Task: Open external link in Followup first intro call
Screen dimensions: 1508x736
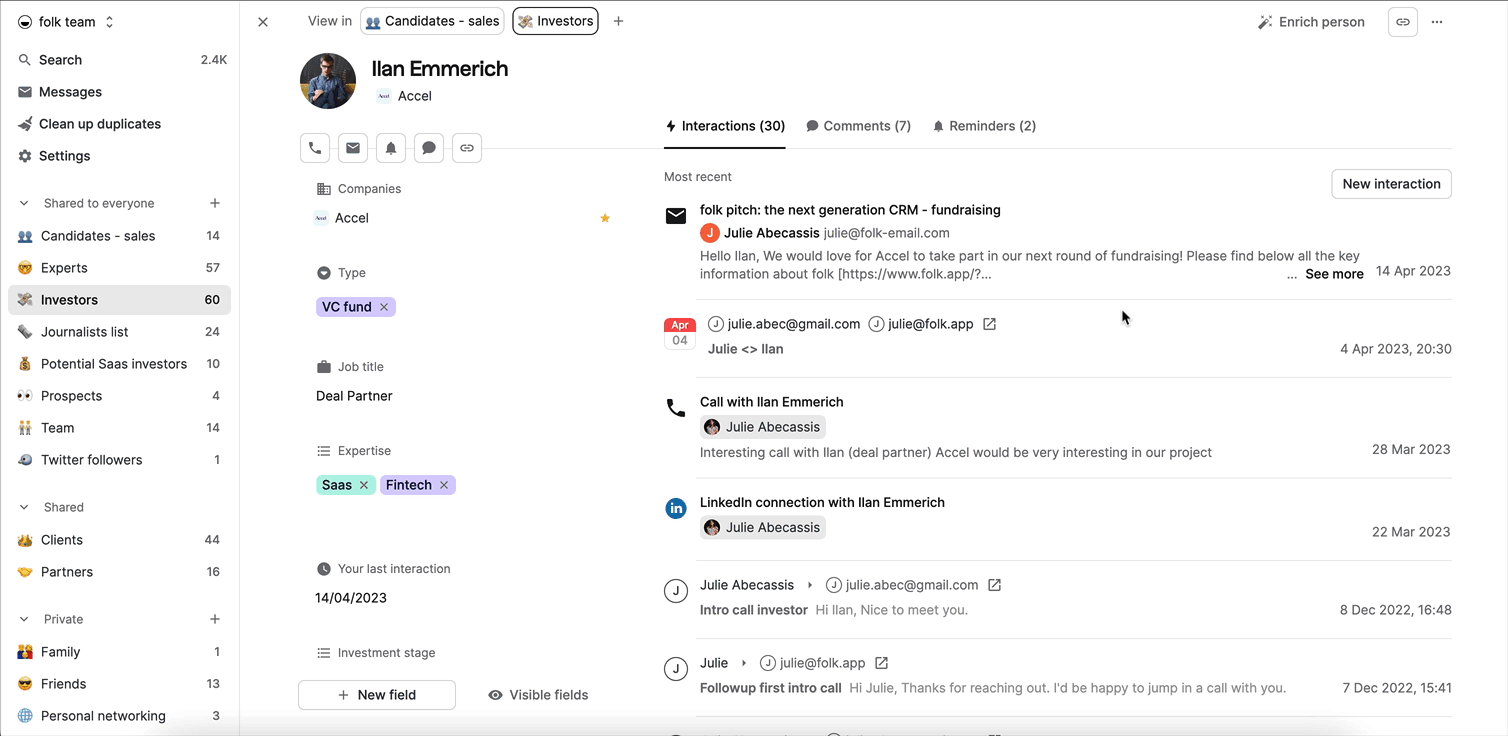Action: coord(881,663)
